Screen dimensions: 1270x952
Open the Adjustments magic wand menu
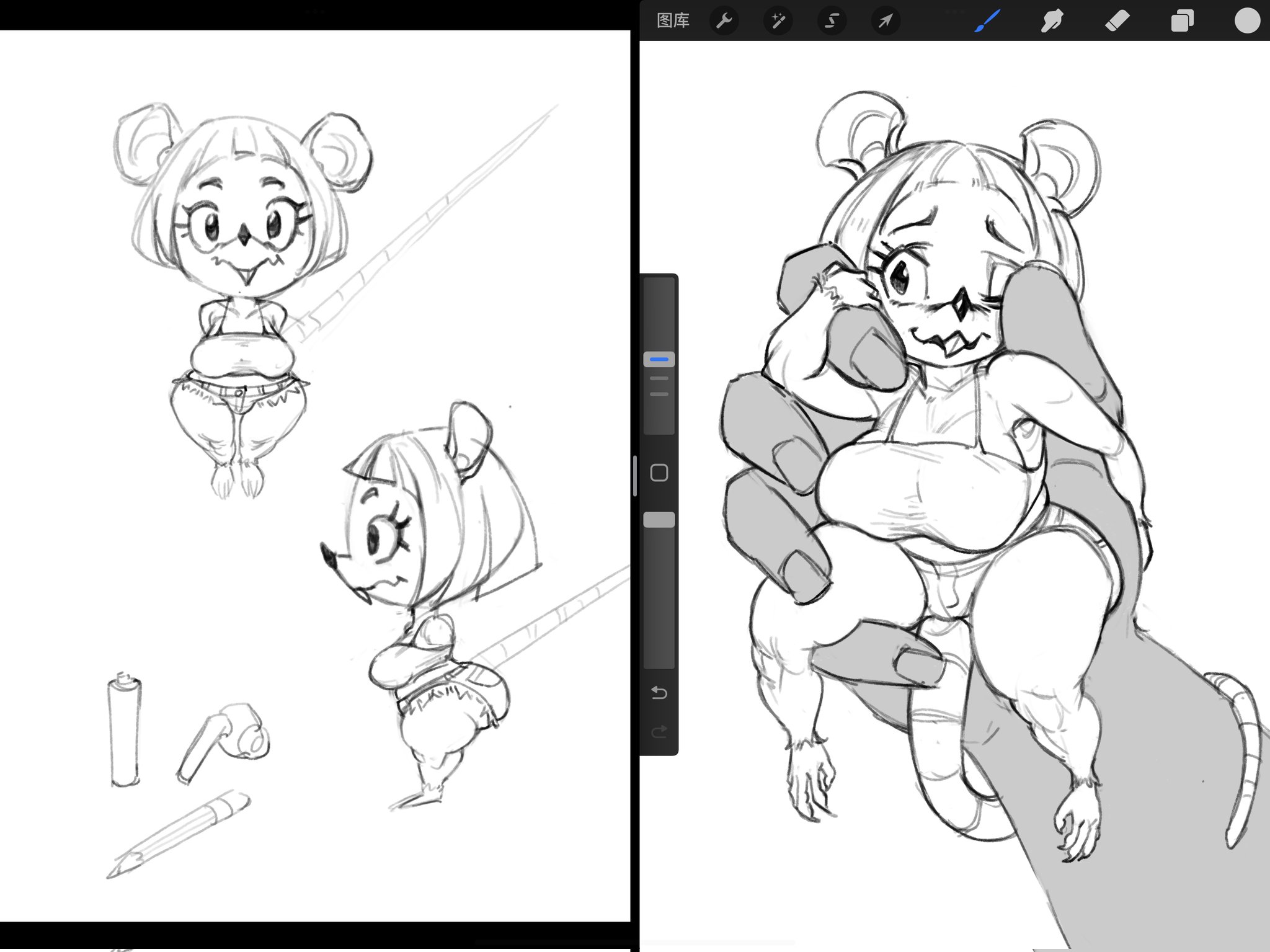pyautogui.click(x=778, y=21)
